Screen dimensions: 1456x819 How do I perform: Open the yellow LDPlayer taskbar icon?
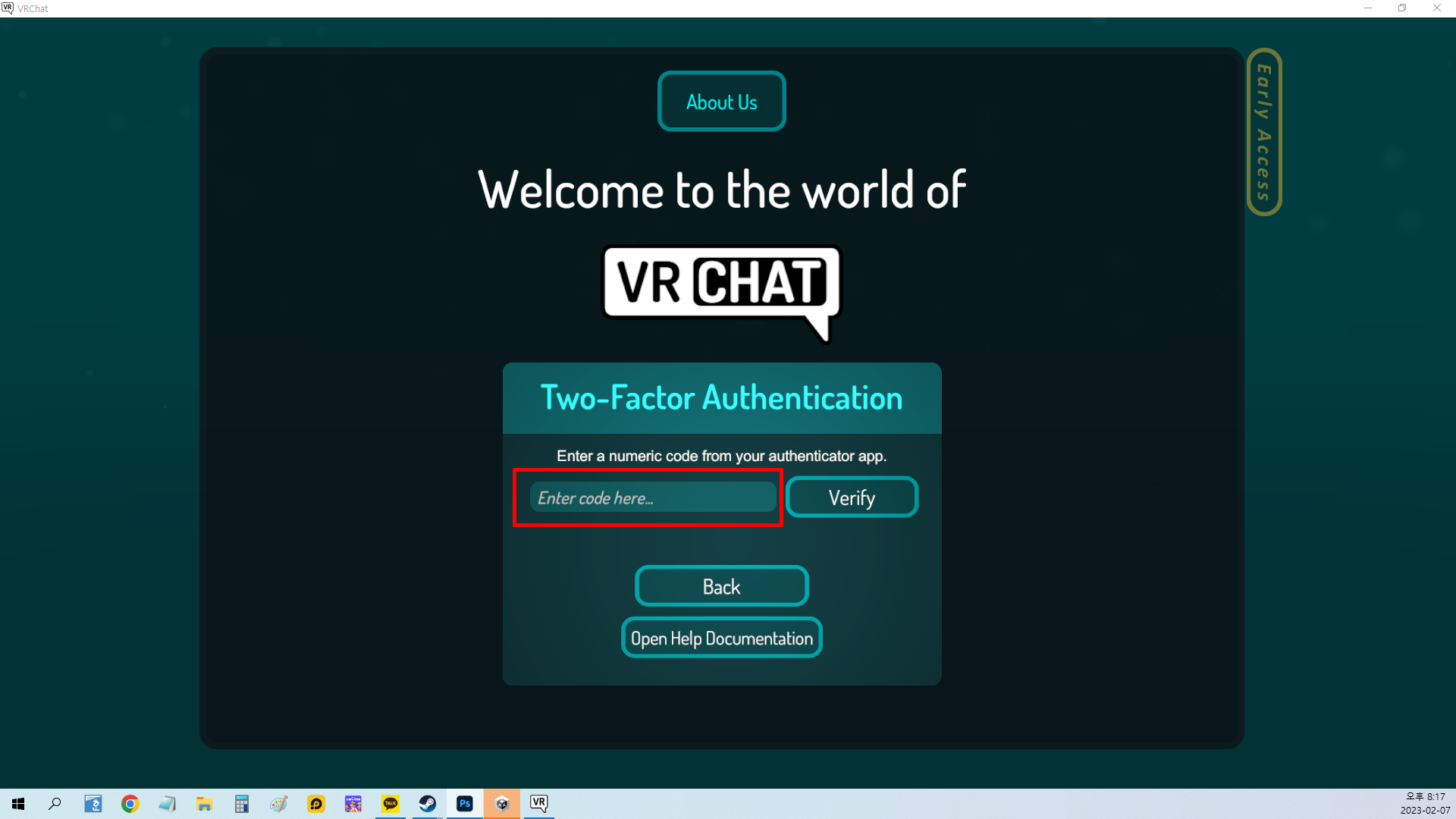315,804
